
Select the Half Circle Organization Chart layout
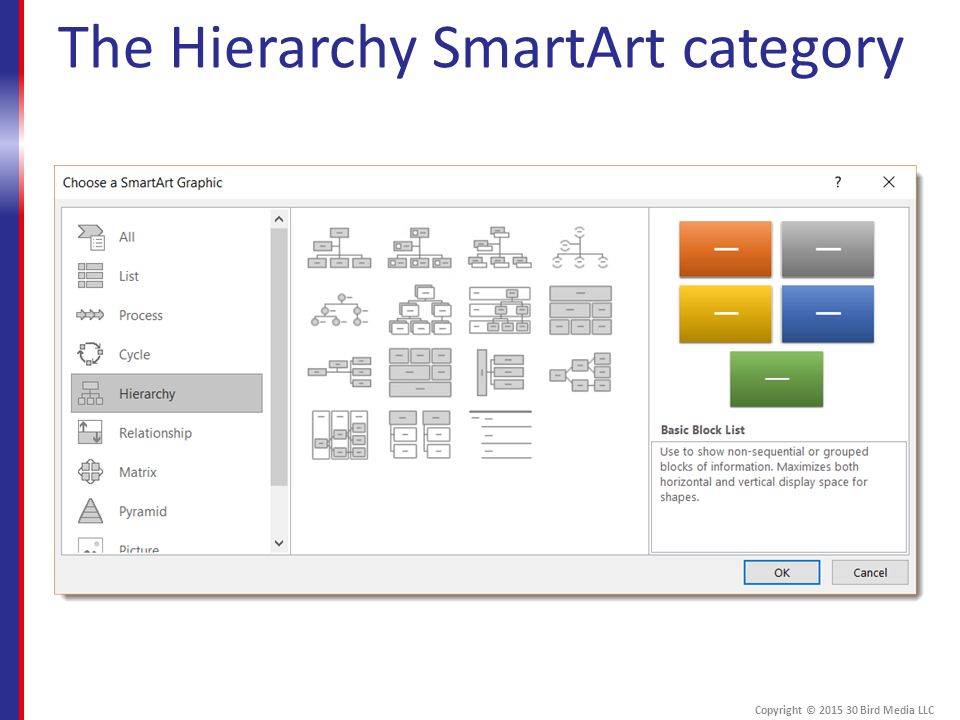(x=580, y=248)
